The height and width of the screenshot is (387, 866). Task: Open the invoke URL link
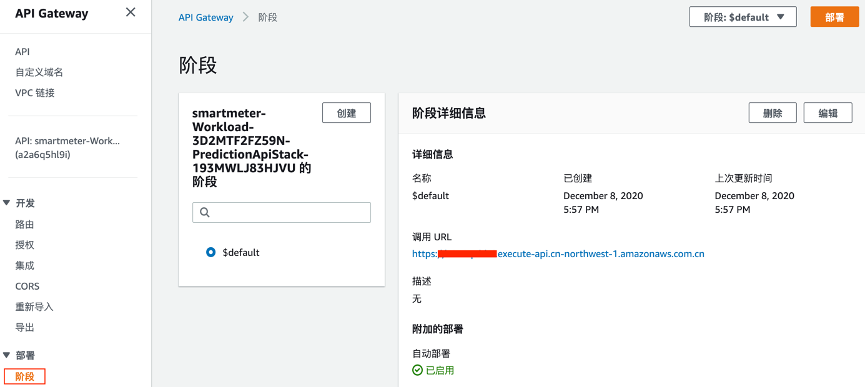[x=558, y=254]
